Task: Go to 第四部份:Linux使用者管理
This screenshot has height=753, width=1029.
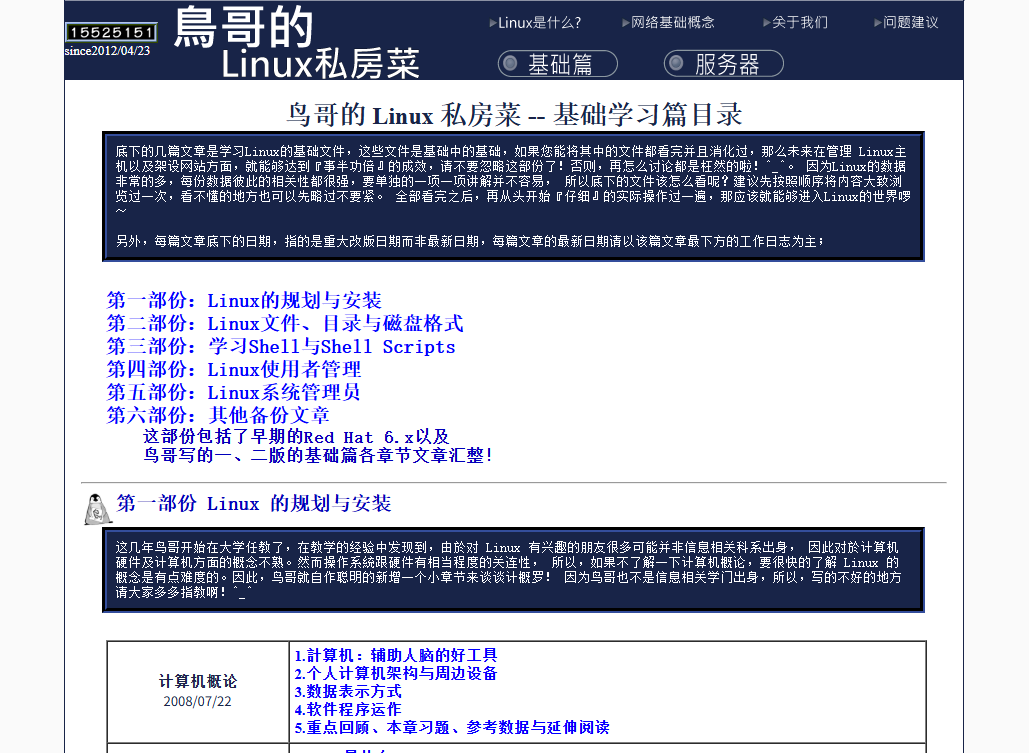Action: [x=234, y=370]
